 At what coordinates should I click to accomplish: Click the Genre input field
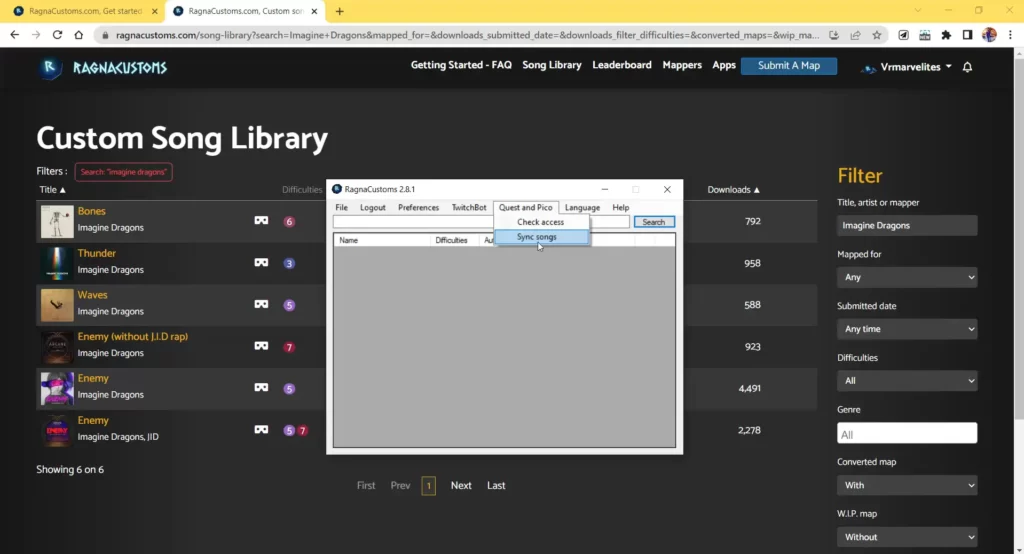click(x=907, y=433)
